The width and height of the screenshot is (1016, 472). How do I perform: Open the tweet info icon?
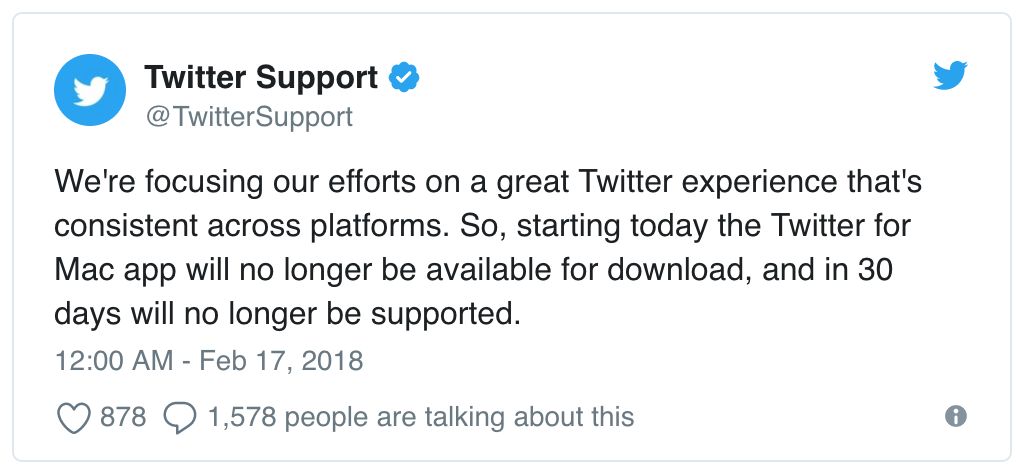956,416
